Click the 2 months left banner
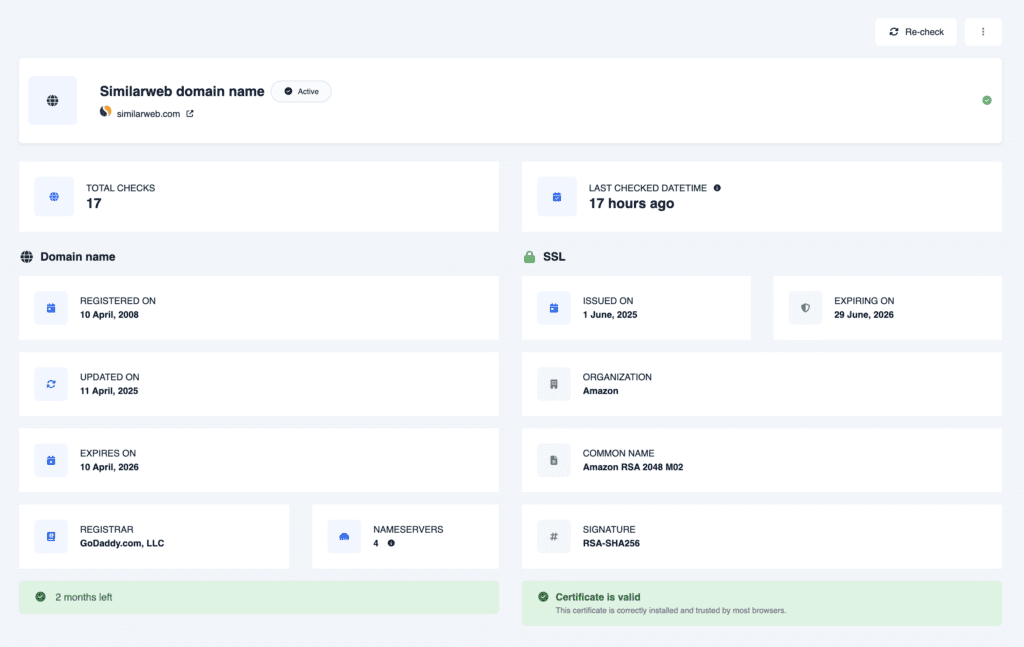The width and height of the screenshot is (1024, 647). click(259, 597)
